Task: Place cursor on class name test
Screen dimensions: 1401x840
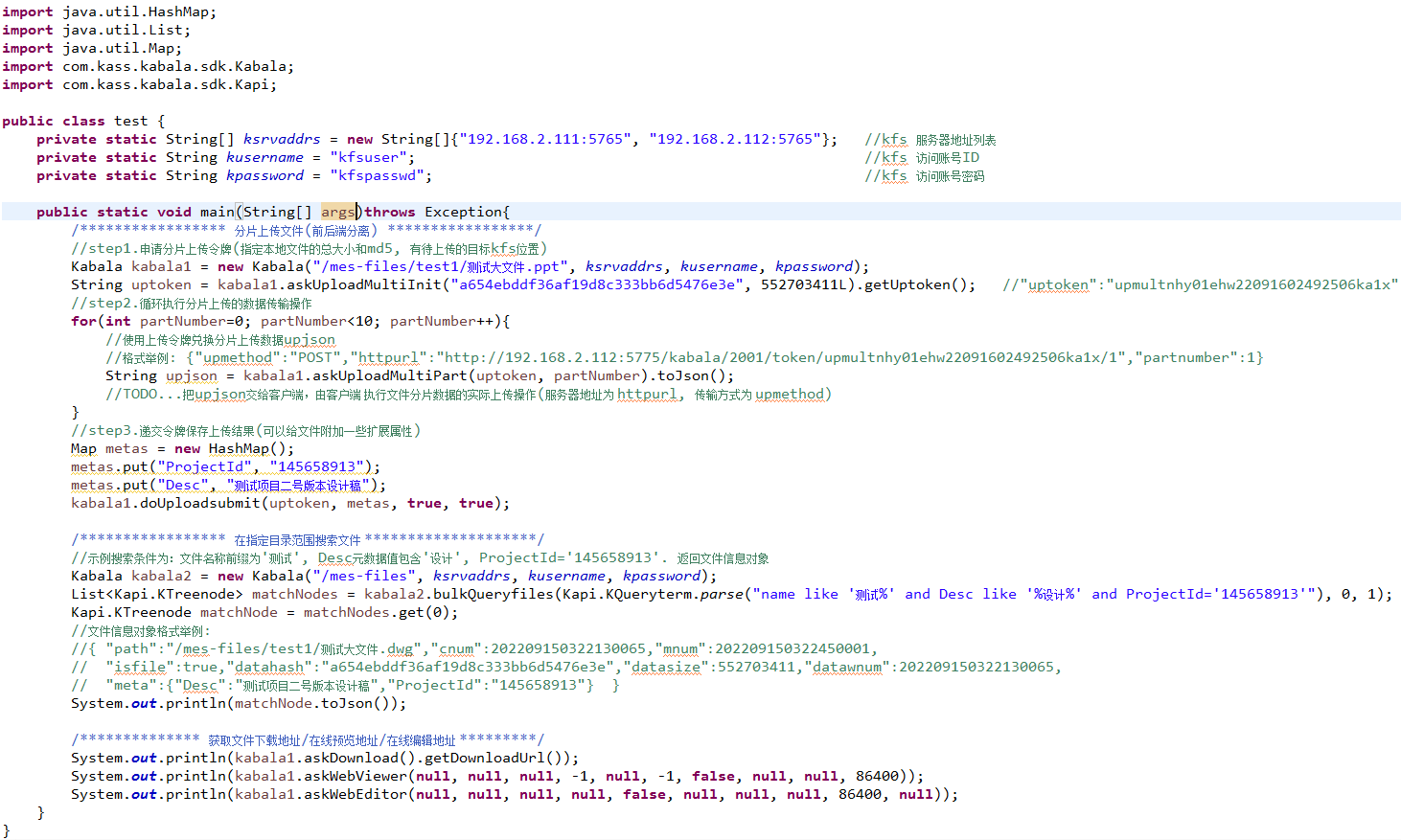Action: 130,121
